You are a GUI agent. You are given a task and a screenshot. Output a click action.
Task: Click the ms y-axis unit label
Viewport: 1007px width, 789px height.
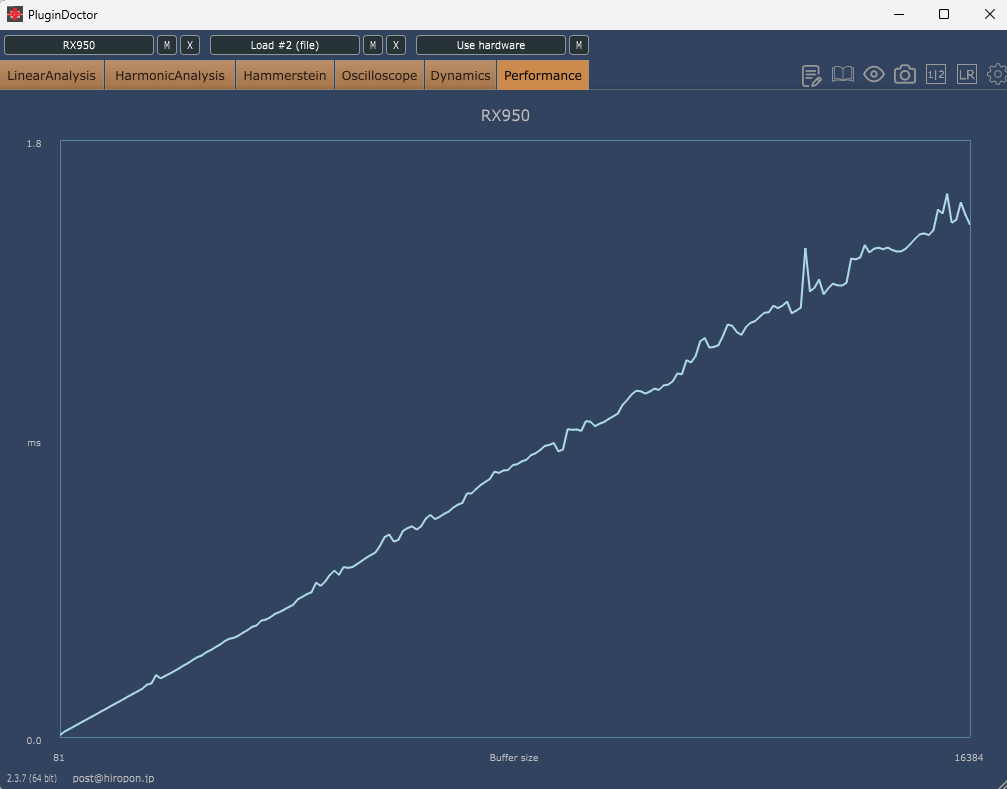pos(34,443)
